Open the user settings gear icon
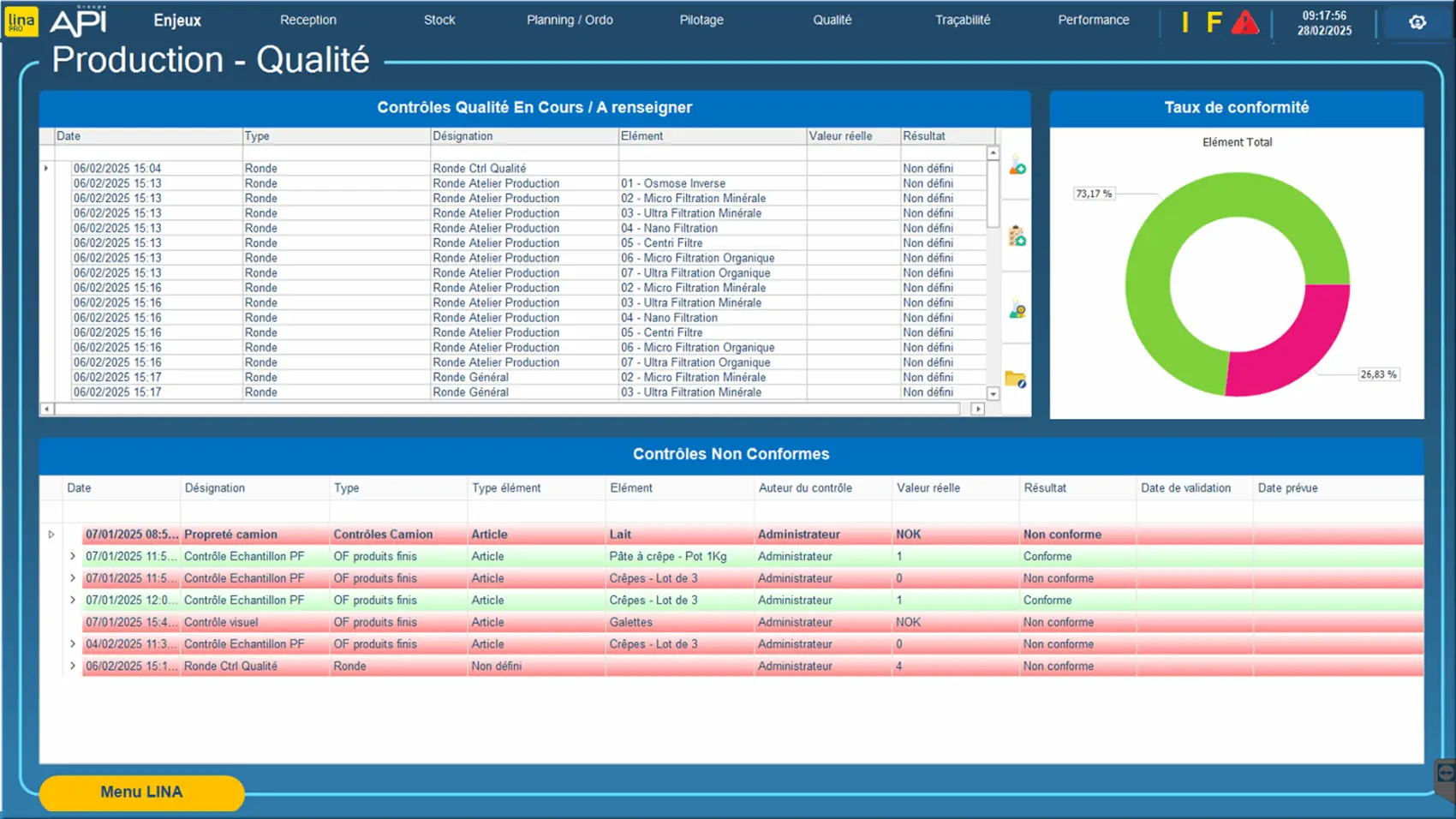1456x819 pixels. click(1417, 22)
